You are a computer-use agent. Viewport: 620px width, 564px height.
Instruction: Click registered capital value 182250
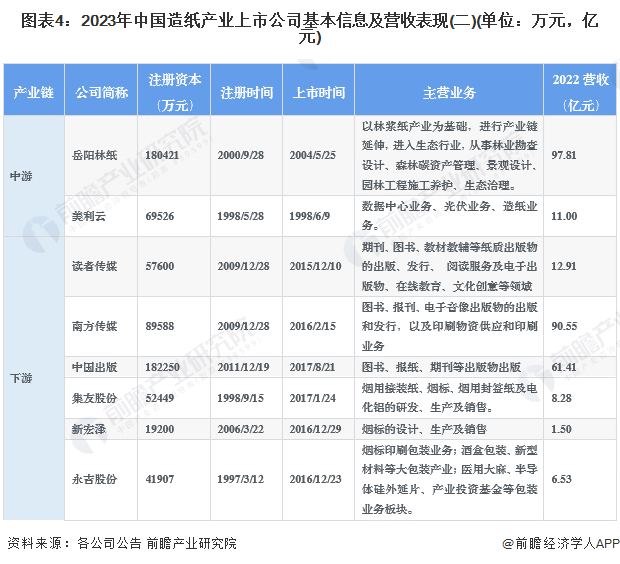click(162, 367)
